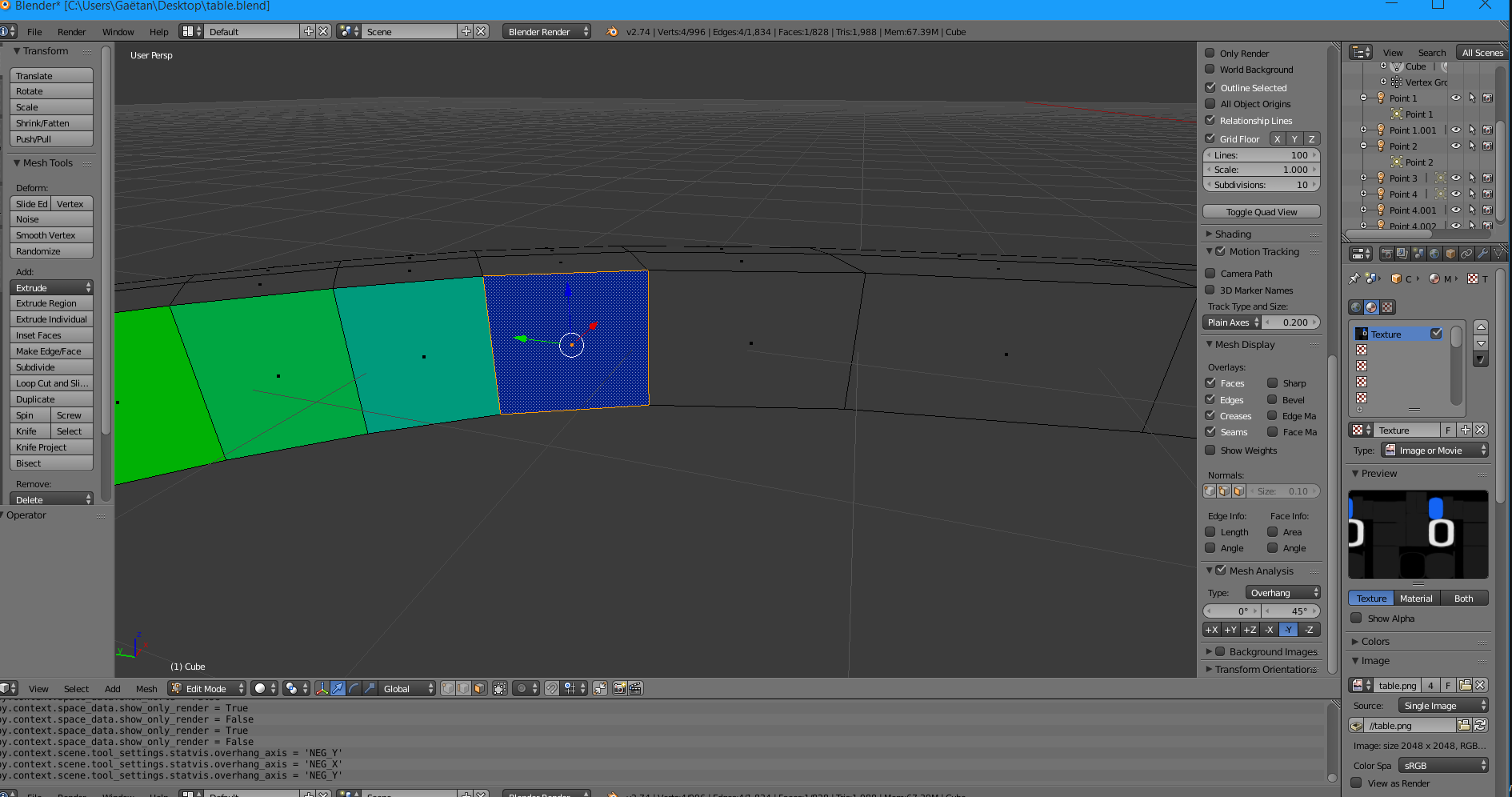This screenshot has width=1512, height=797.
Task: Toggle World Background checkbox
Action: point(1210,70)
